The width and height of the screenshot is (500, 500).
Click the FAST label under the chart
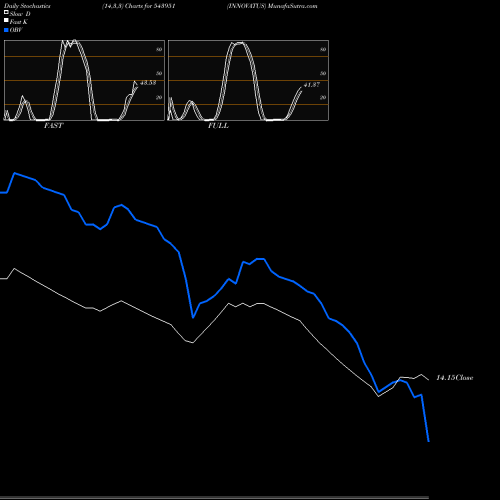53,126
